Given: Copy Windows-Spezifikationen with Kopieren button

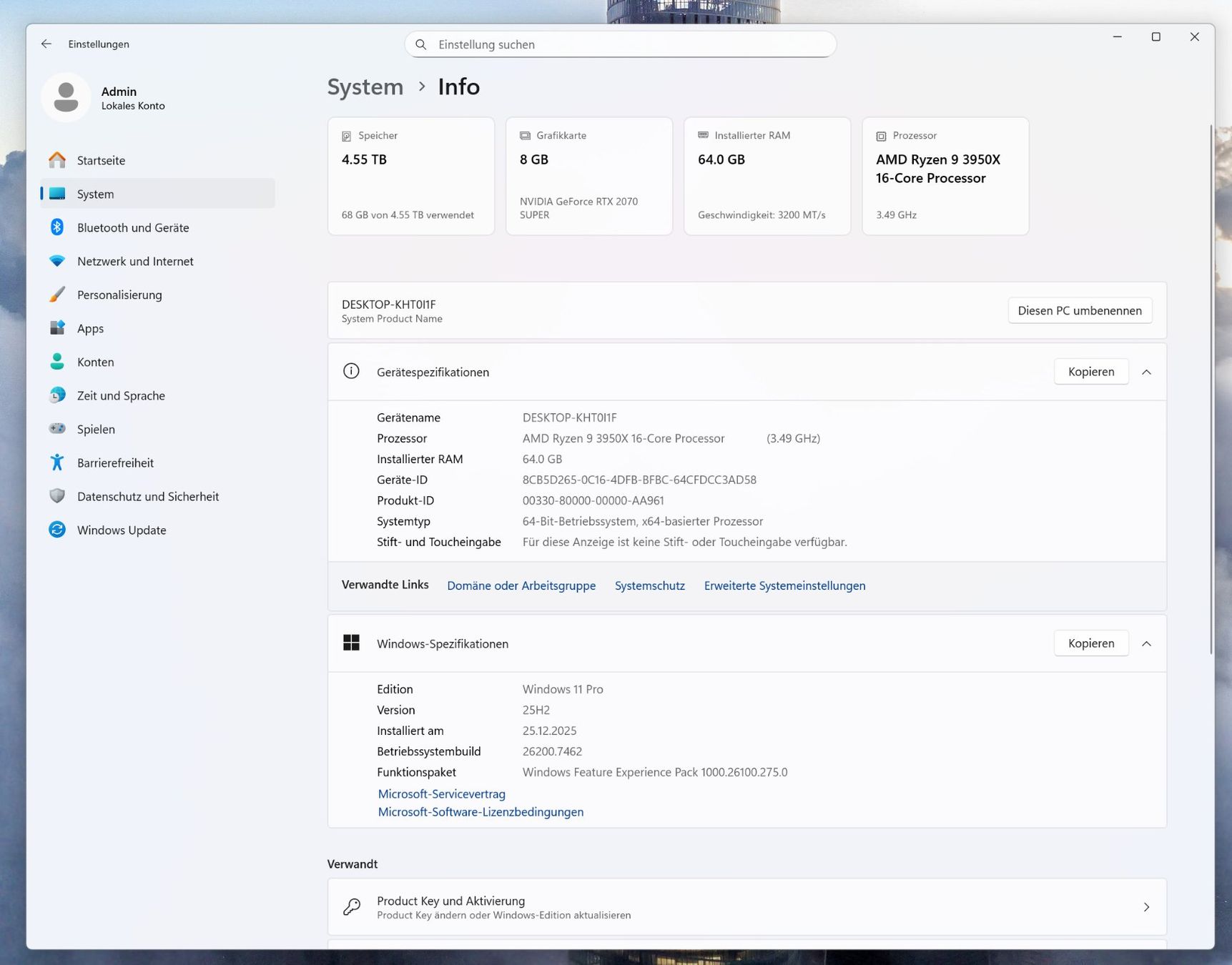Looking at the screenshot, I should 1091,643.
